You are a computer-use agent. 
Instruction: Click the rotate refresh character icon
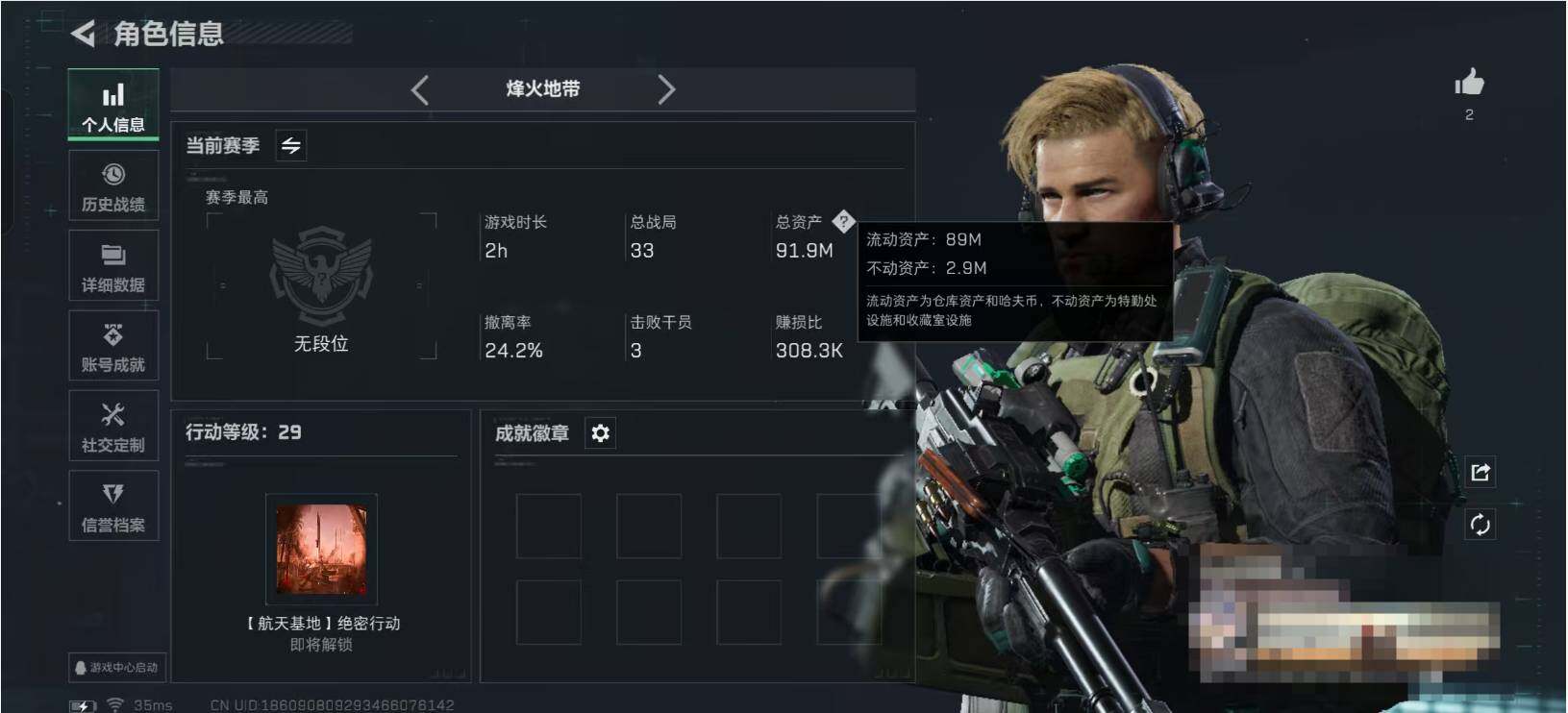tap(1481, 525)
